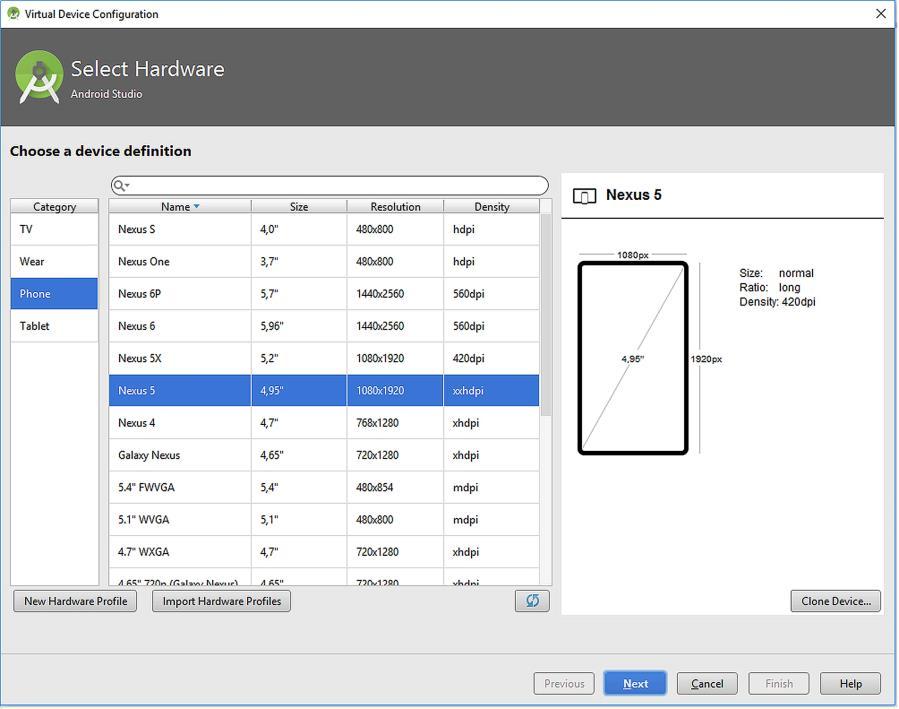Click the Size column header
This screenshot has width=899, height=709.
point(299,206)
